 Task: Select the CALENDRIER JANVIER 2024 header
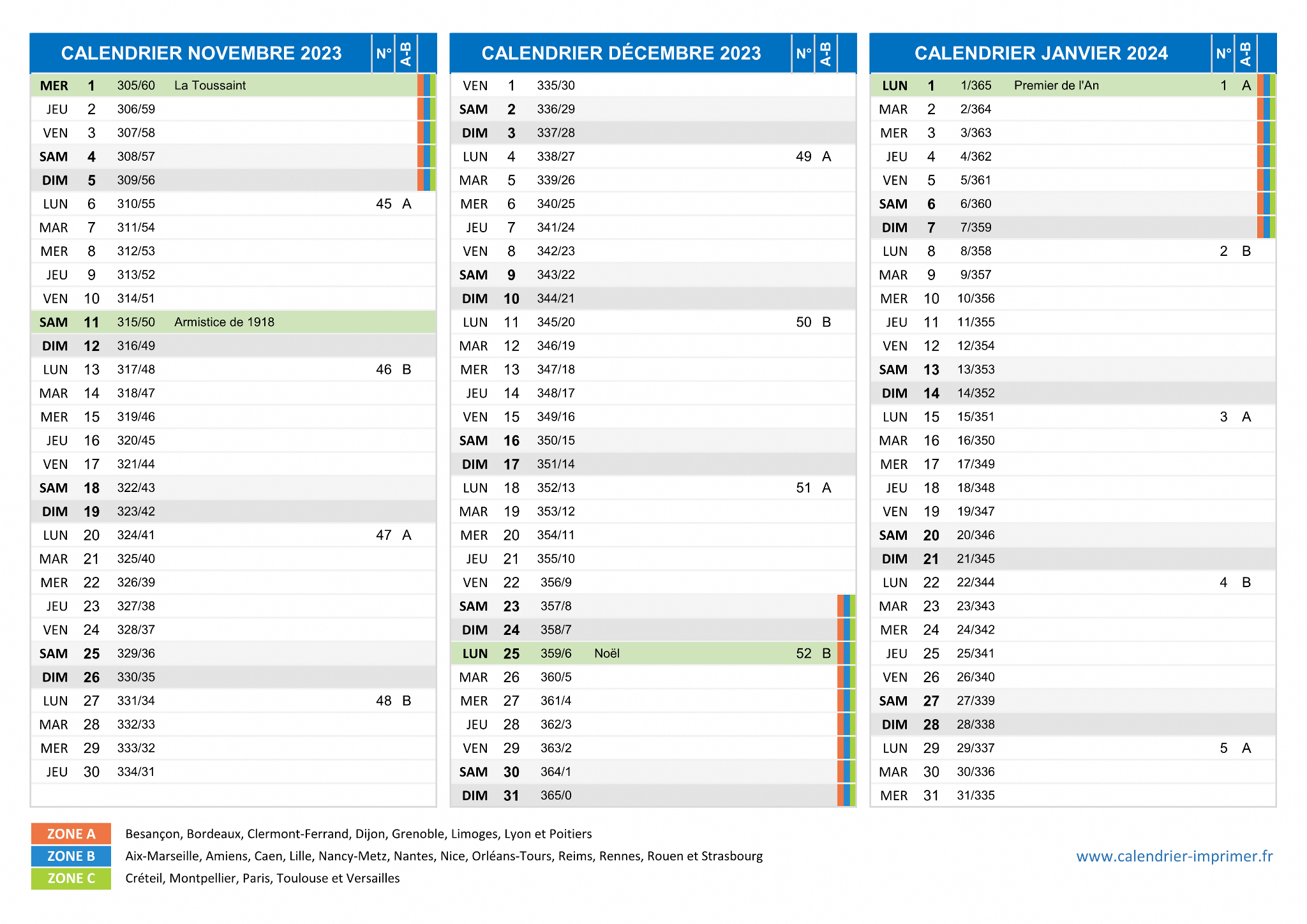[1041, 53]
